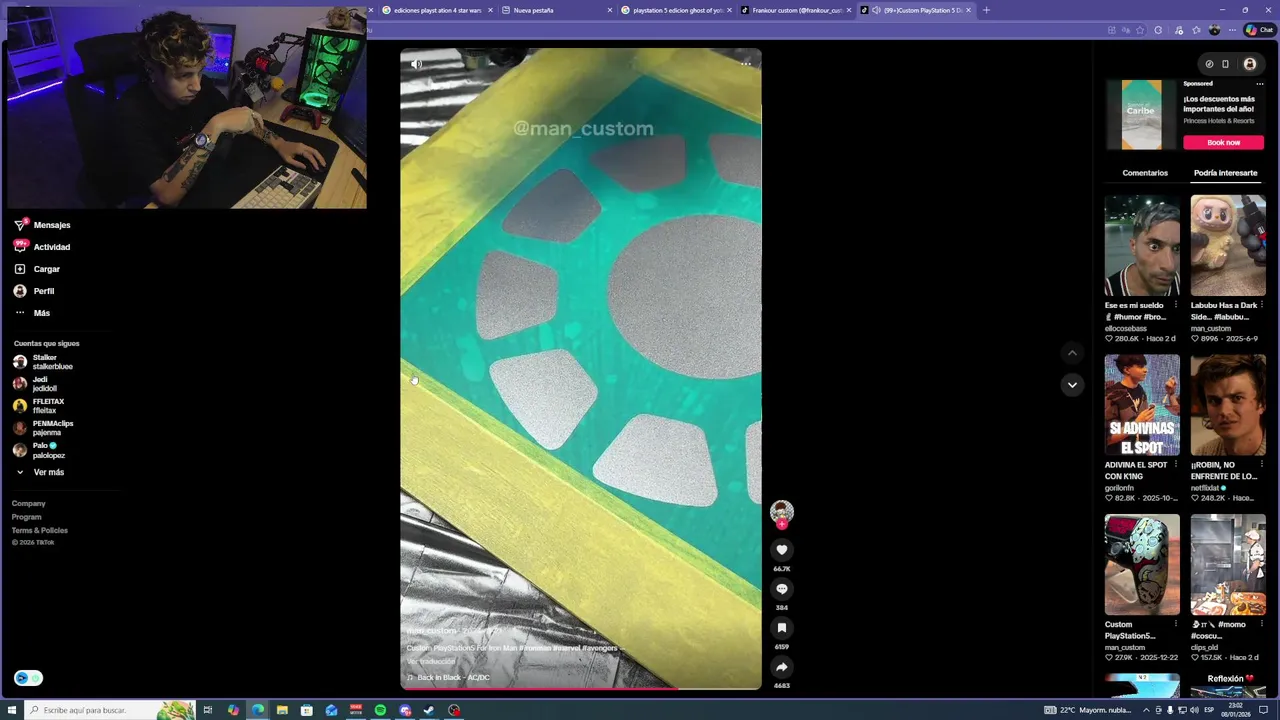Viewport: 1280px width, 720px height.
Task: Expand Ver más followed accounts
Action: click(40, 472)
